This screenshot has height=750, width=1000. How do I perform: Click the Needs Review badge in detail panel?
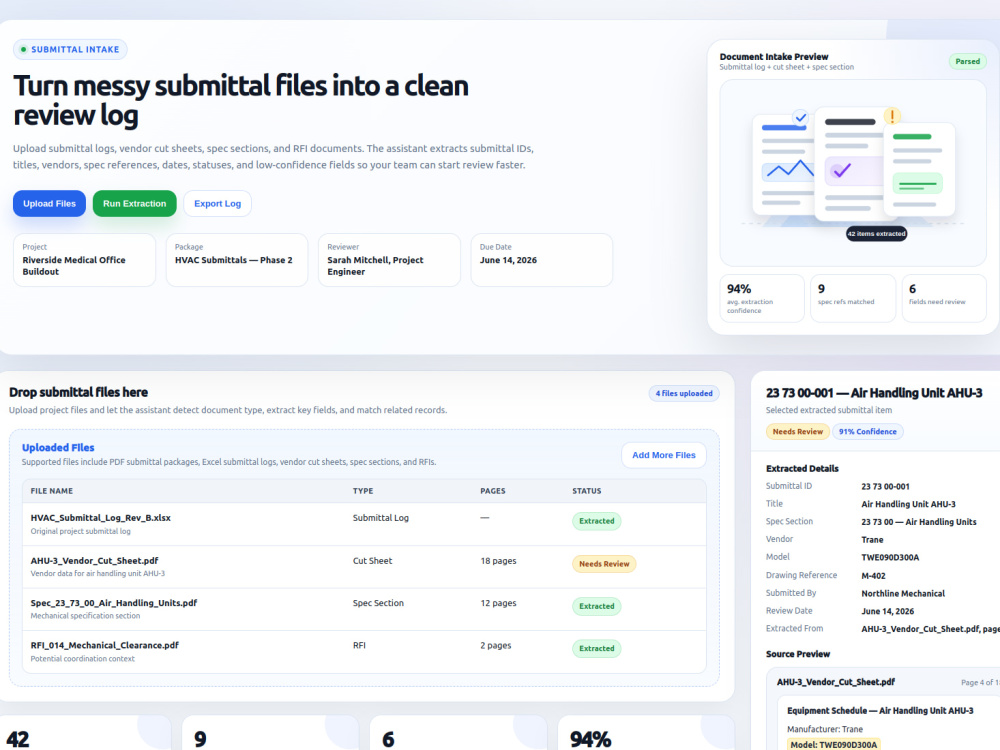click(x=797, y=432)
